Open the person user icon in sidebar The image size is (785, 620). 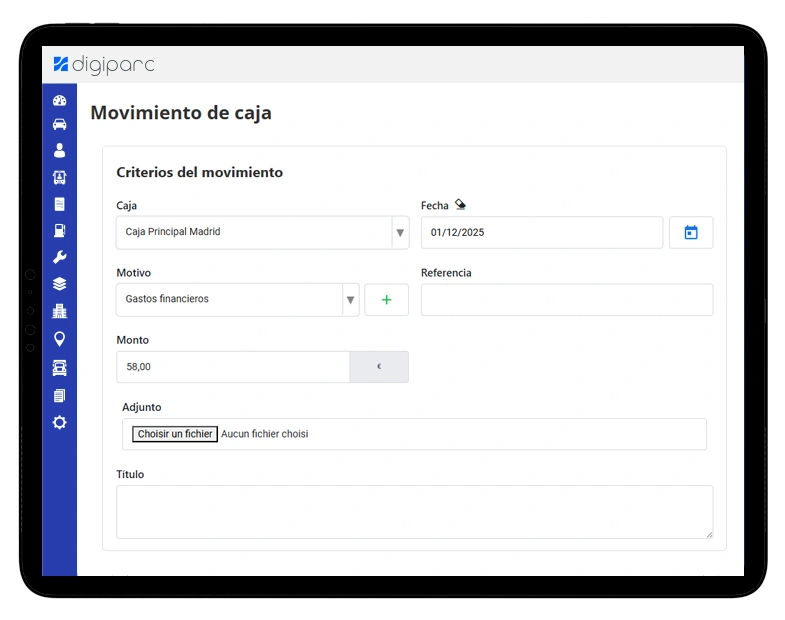[x=60, y=150]
